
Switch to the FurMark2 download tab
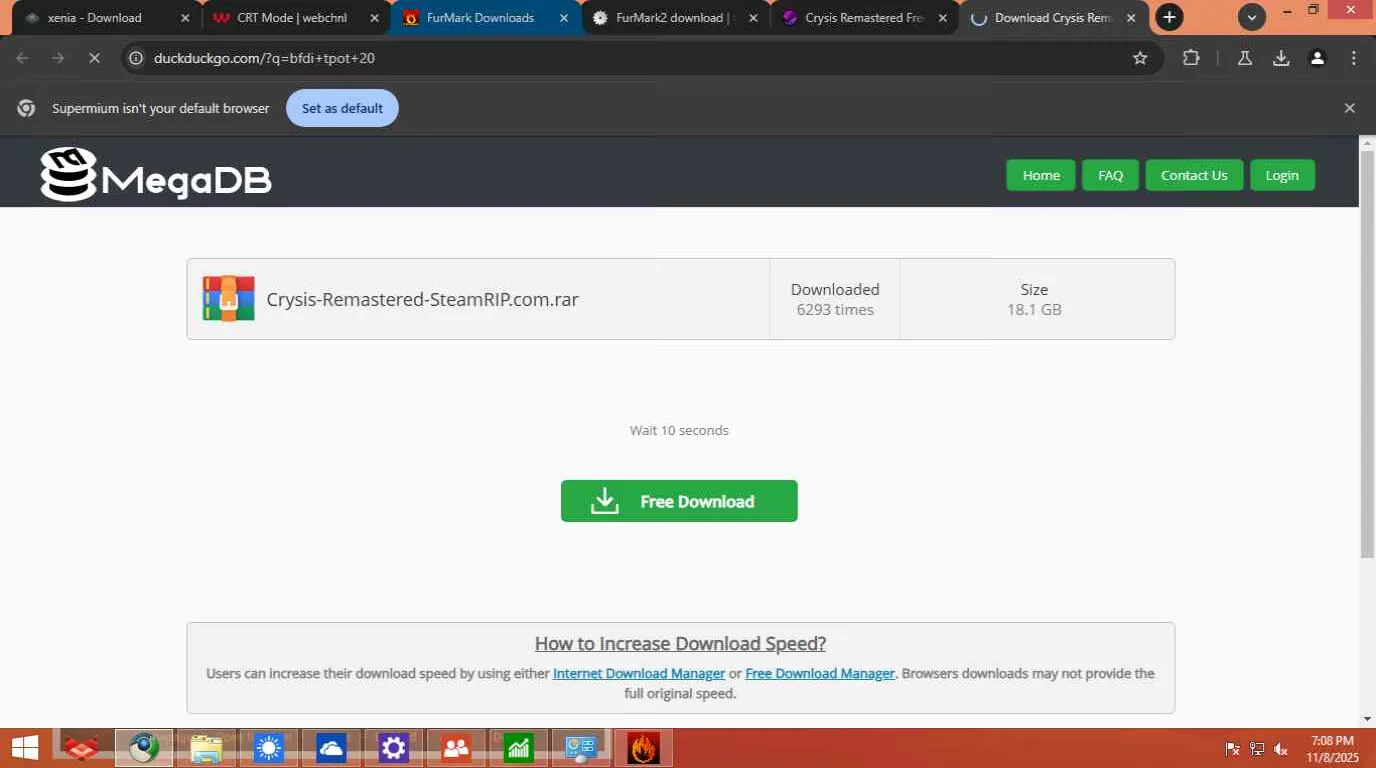point(675,18)
